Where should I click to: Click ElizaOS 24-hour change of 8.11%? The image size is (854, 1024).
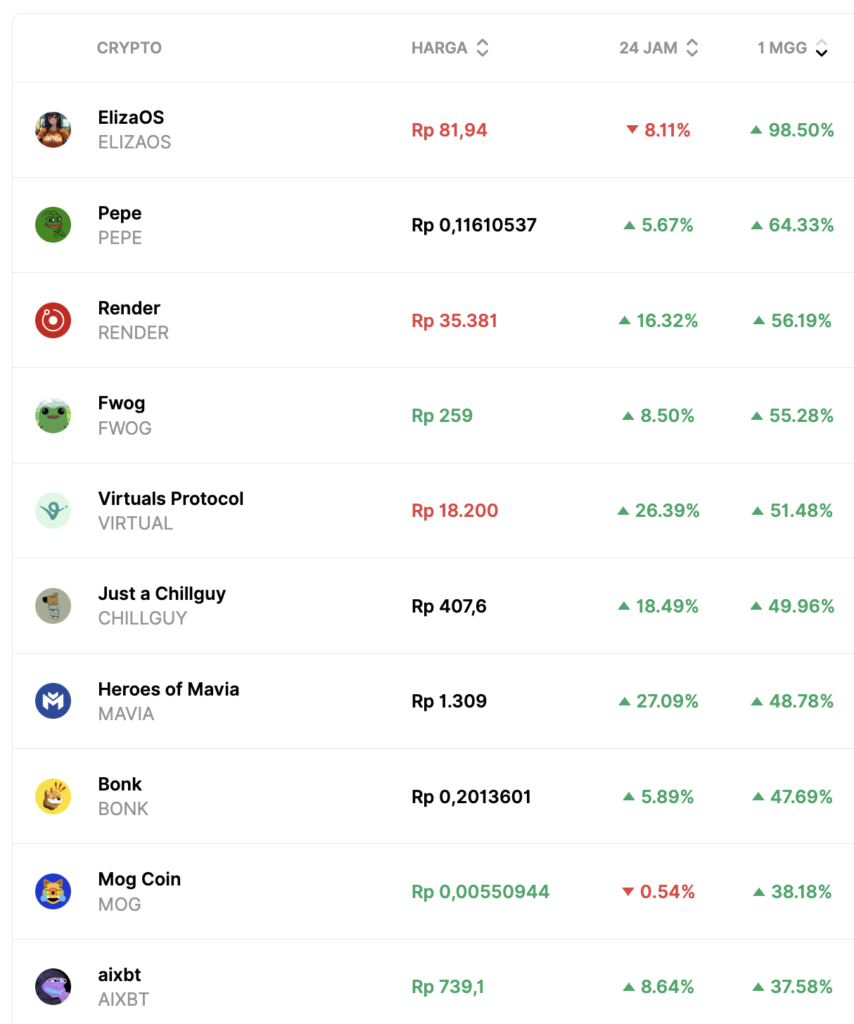[658, 130]
